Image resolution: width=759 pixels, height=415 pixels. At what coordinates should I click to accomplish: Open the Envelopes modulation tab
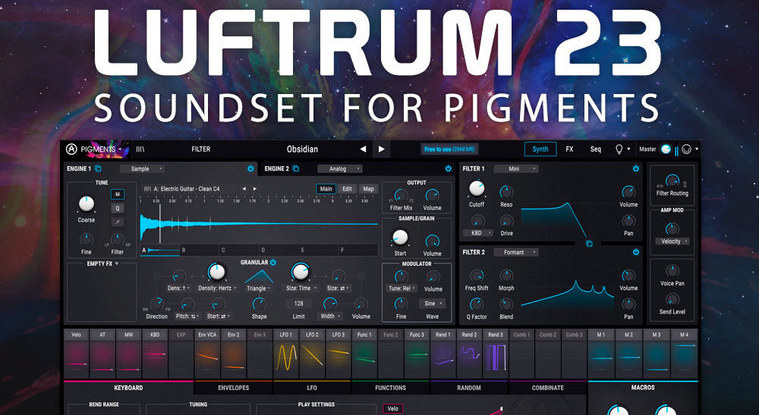pyautogui.click(x=234, y=388)
